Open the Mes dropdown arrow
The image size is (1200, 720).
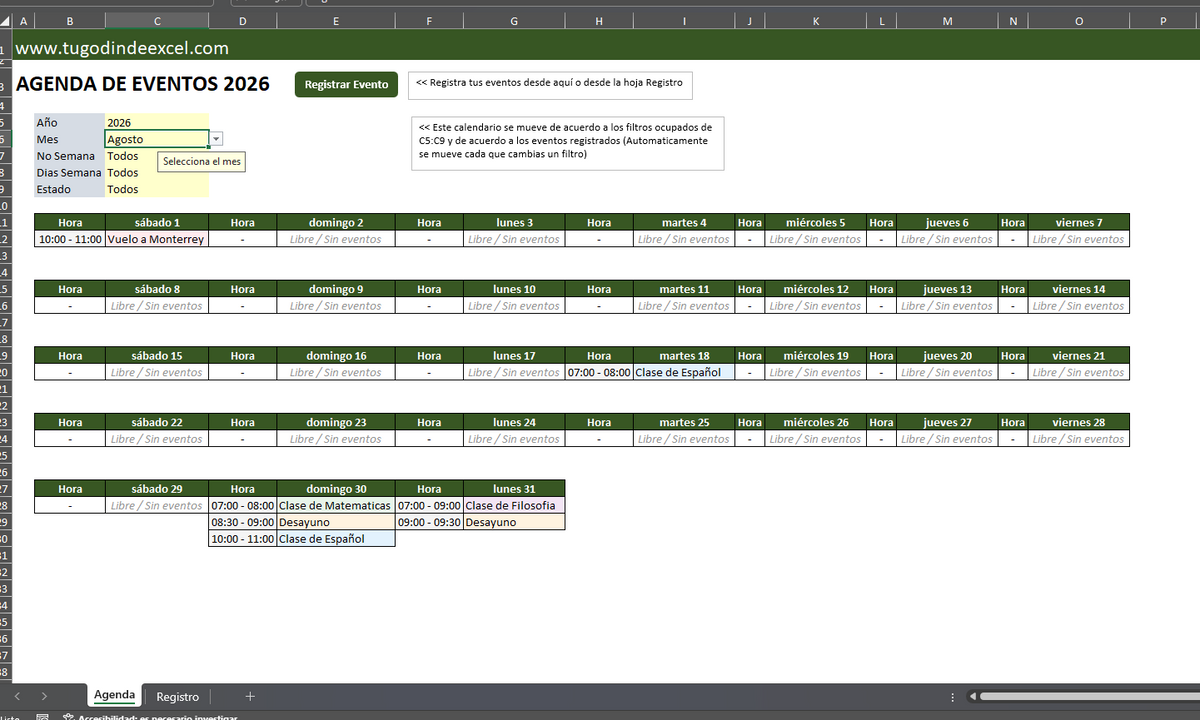[217, 140]
